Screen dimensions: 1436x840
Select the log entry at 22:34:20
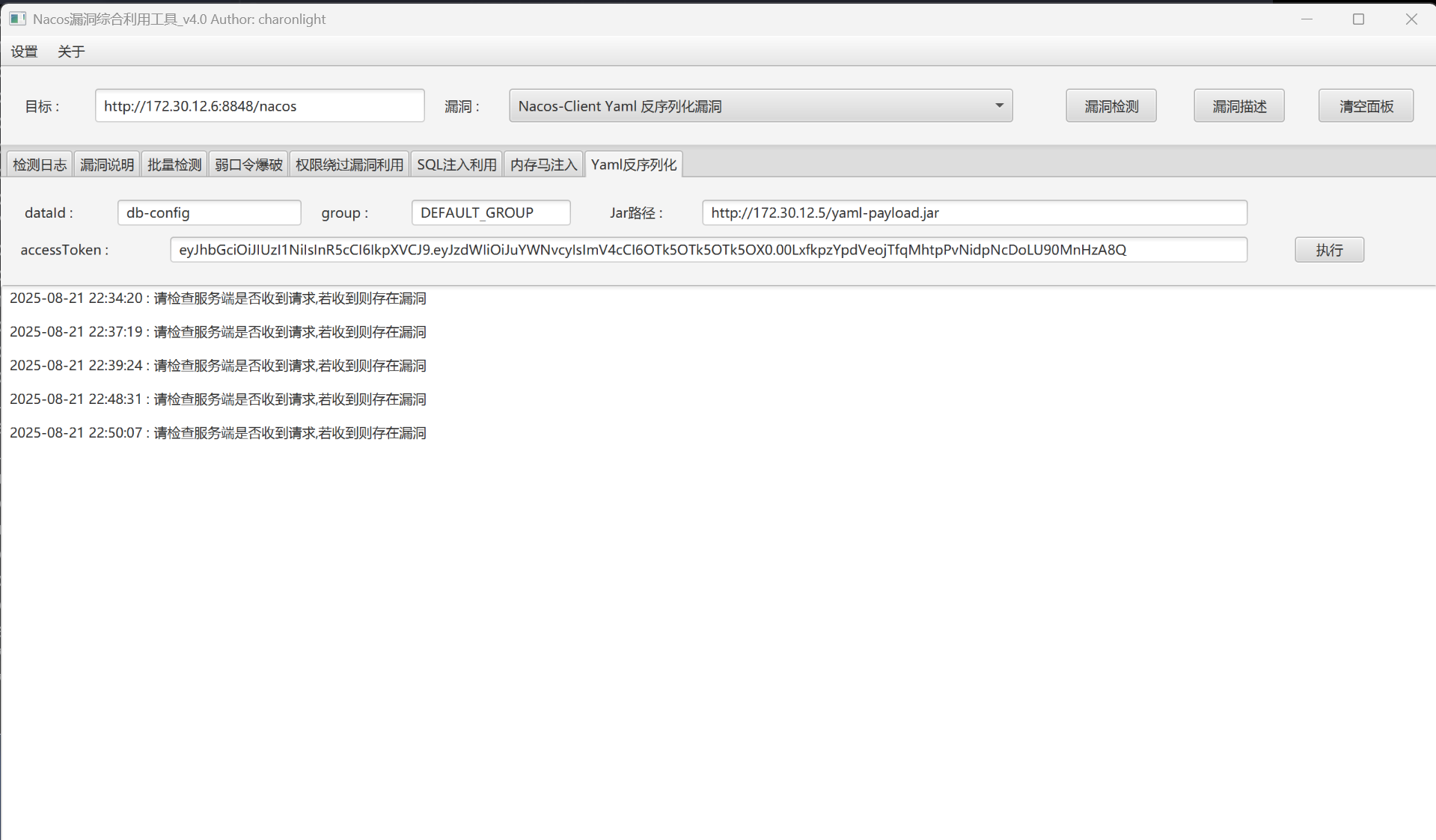218,298
